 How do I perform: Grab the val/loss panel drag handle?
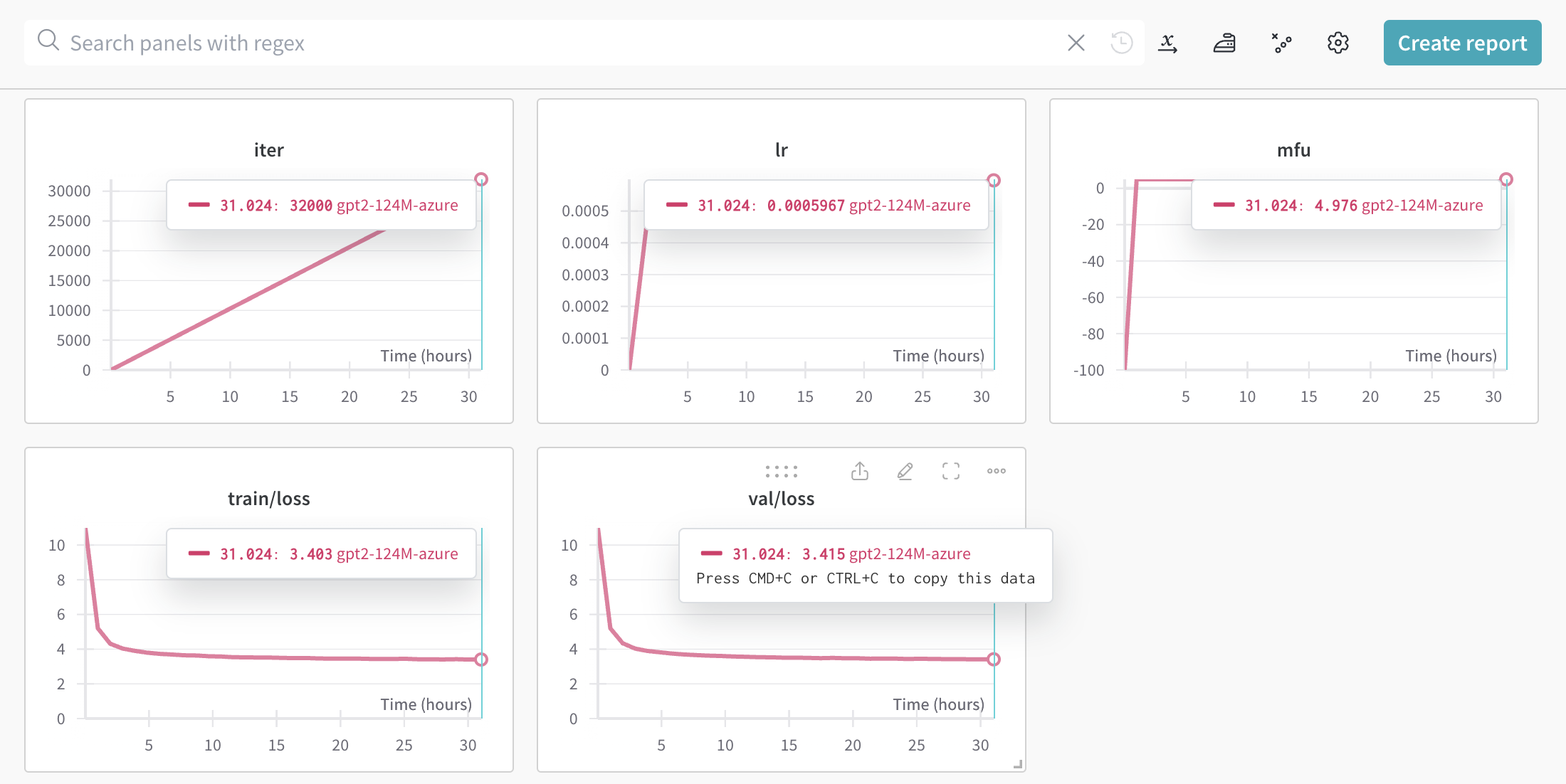click(781, 471)
